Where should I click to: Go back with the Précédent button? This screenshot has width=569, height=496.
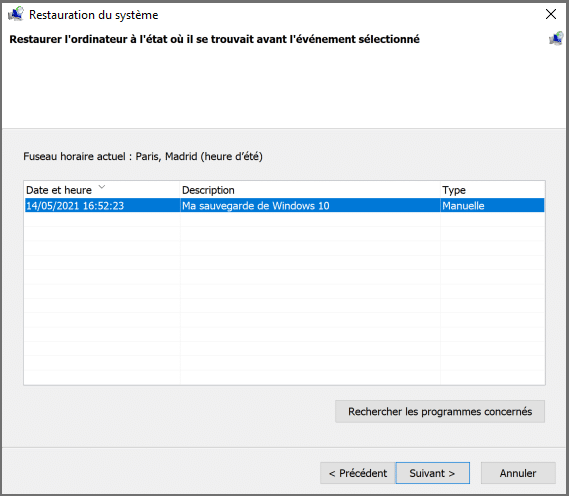358,473
